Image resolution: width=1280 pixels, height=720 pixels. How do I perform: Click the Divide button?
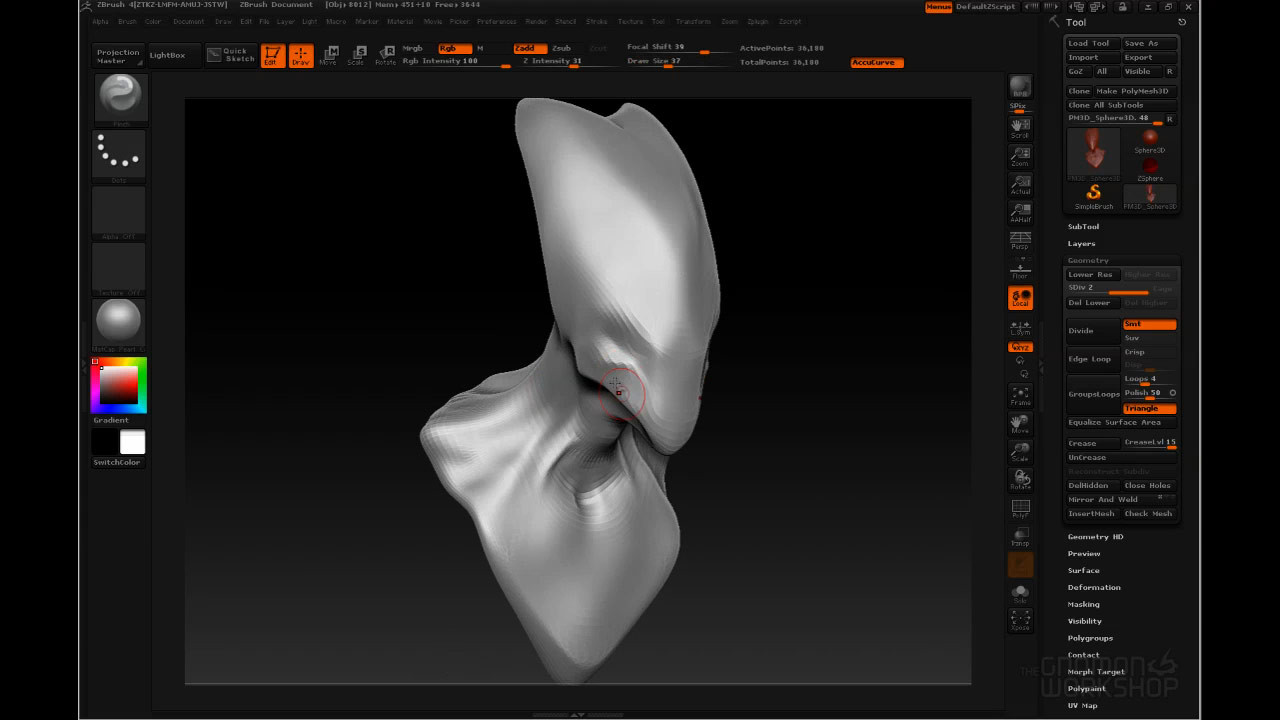pyautogui.click(x=1093, y=331)
